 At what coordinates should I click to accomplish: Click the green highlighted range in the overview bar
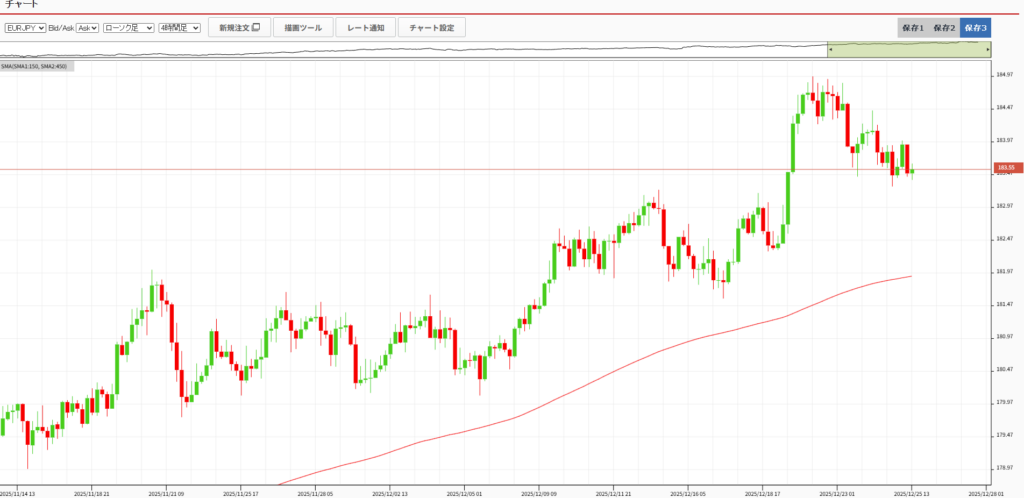pyautogui.click(x=908, y=50)
